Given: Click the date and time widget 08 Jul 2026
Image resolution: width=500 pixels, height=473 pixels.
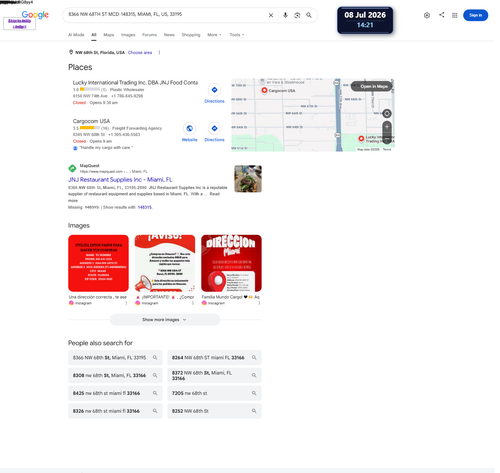Looking at the screenshot, I should 365,20.
